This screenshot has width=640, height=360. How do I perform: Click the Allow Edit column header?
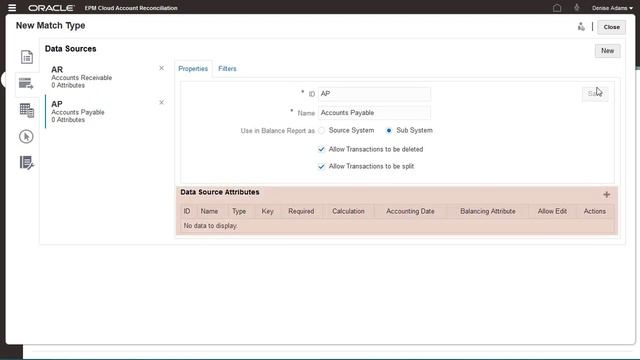click(552, 211)
